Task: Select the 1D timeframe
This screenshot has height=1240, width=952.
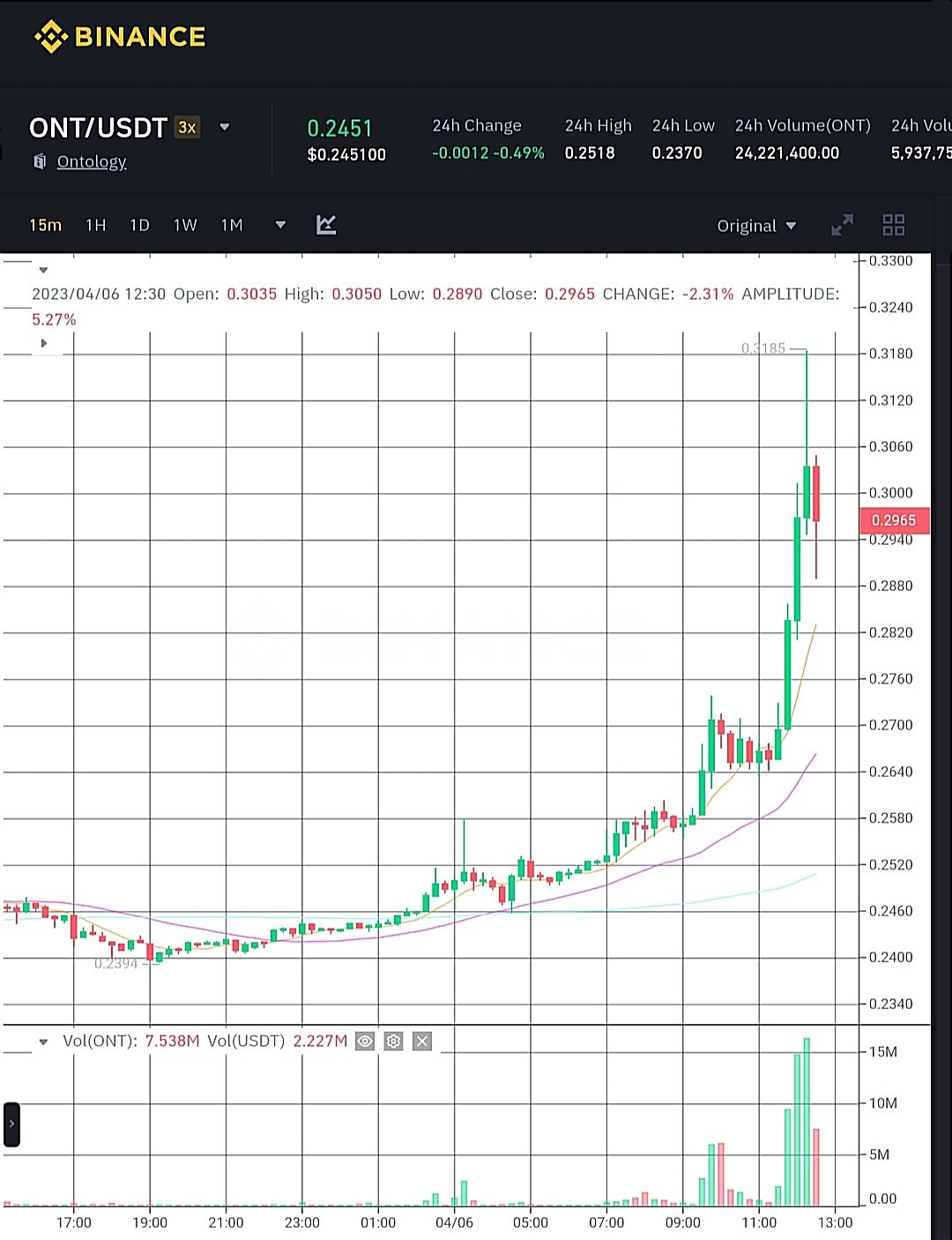Action: (x=139, y=225)
